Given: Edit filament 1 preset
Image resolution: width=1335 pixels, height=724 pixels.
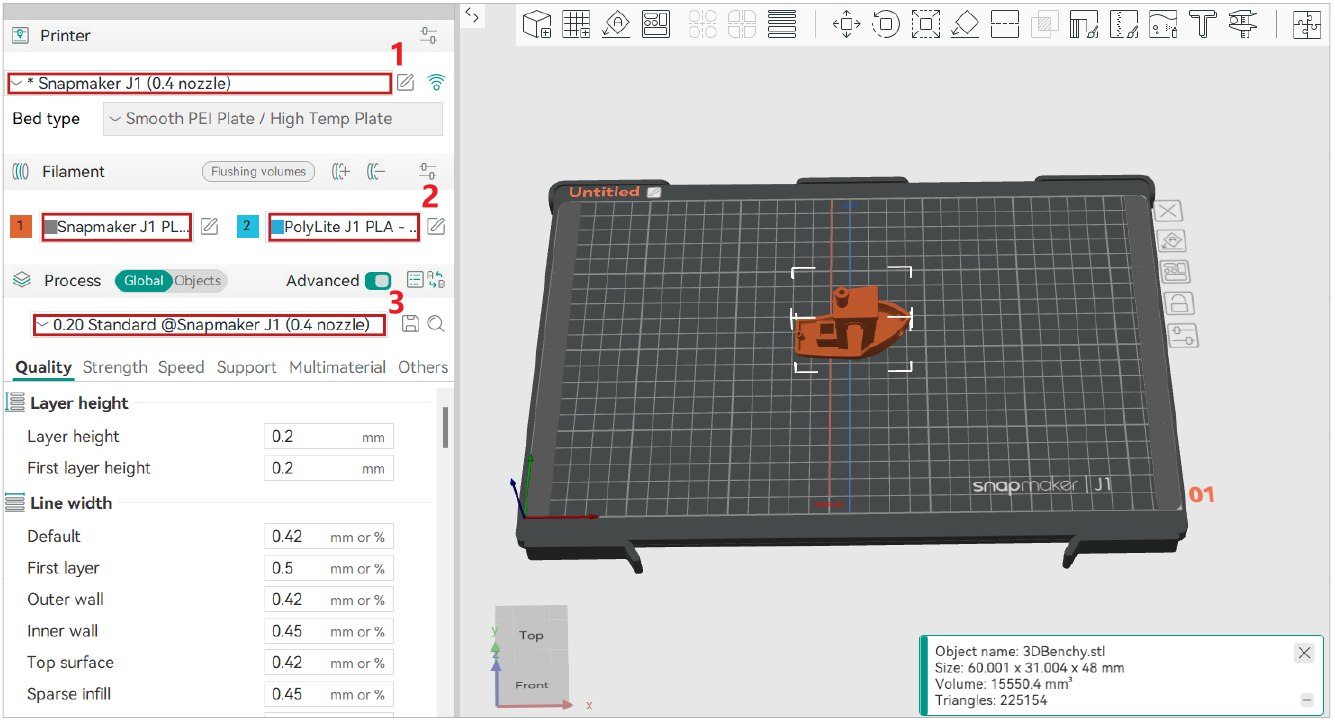Looking at the screenshot, I should [209, 227].
